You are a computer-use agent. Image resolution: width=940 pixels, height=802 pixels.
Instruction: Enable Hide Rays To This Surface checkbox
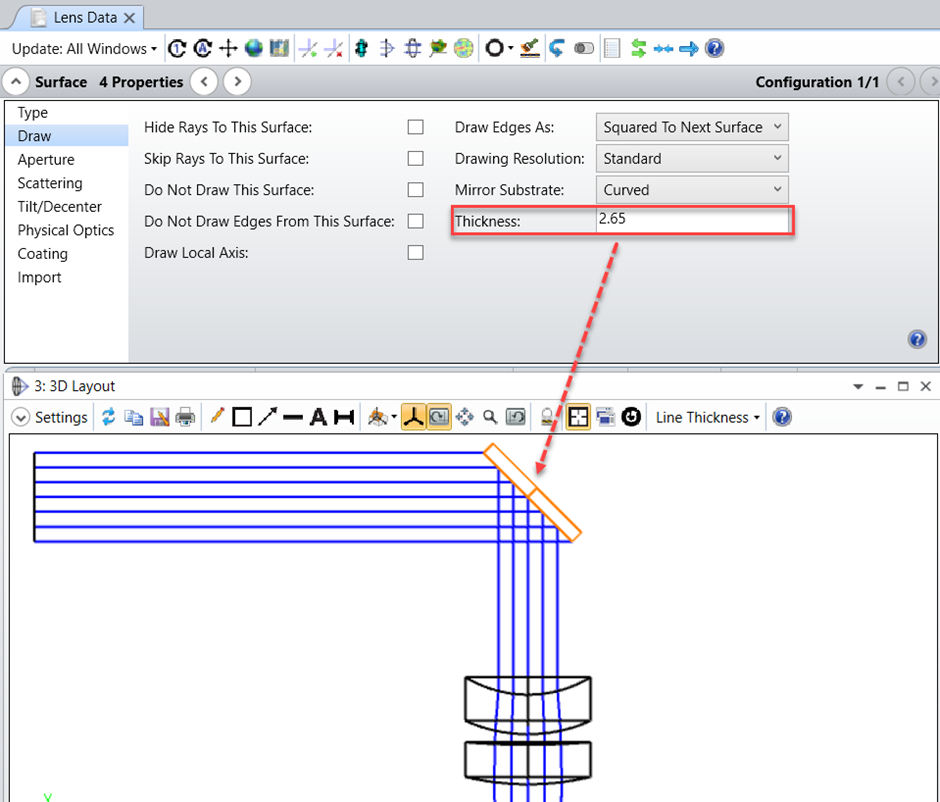coord(415,127)
